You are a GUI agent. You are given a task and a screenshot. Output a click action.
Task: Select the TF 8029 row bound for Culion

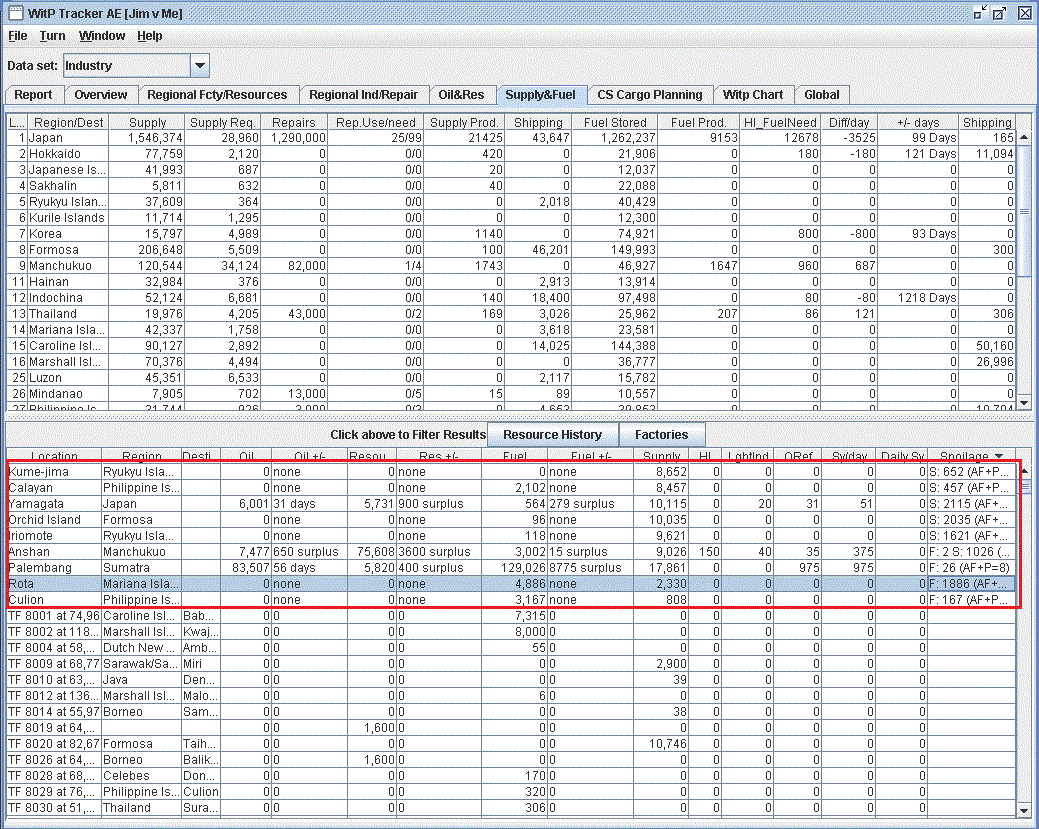click(x=511, y=792)
